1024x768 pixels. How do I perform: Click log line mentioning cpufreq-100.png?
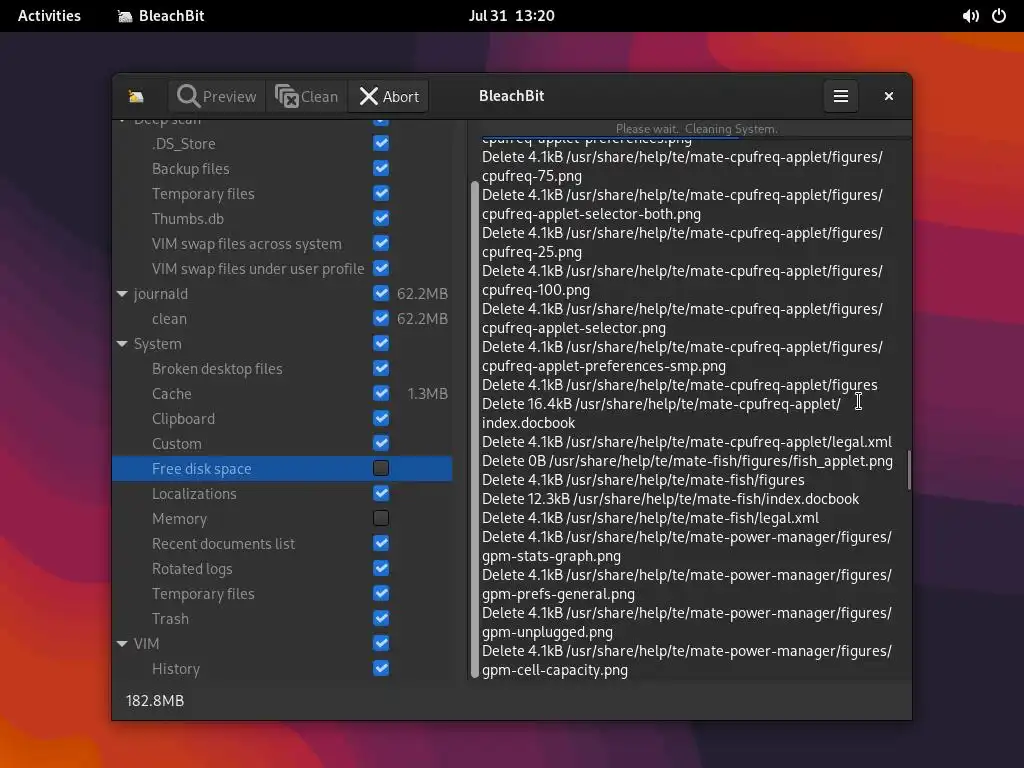(682, 280)
